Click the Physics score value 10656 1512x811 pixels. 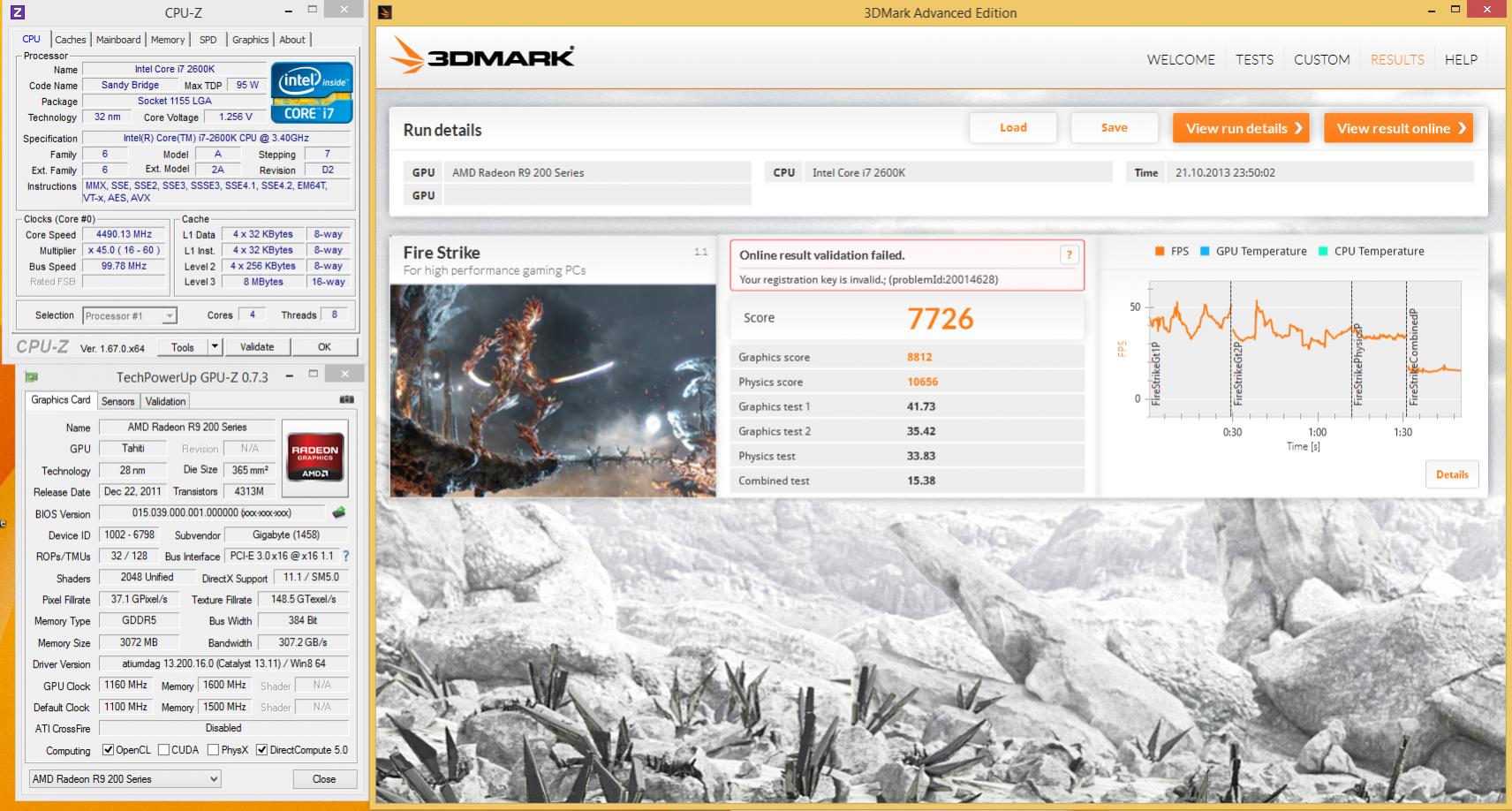[922, 382]
